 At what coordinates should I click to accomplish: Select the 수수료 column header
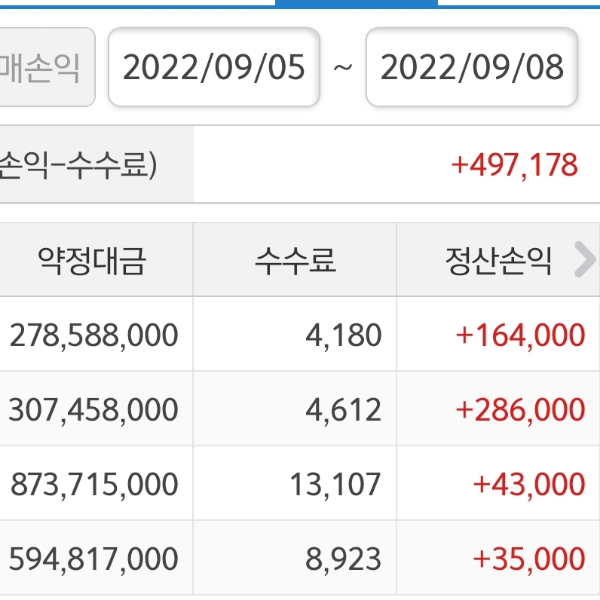tap(295, 261)
